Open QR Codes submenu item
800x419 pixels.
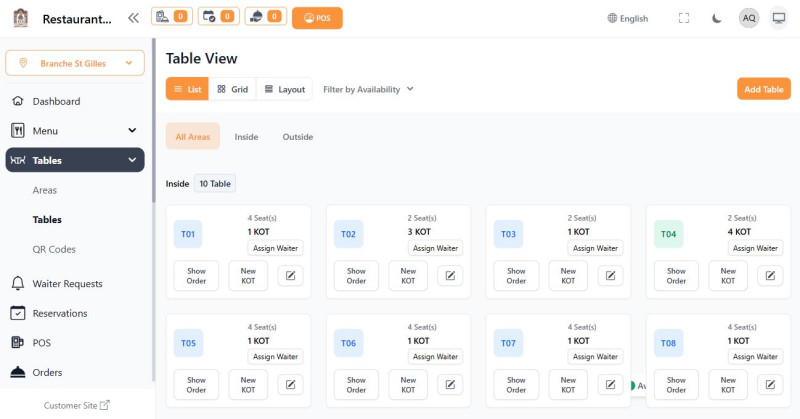click(x=54, y=249)
